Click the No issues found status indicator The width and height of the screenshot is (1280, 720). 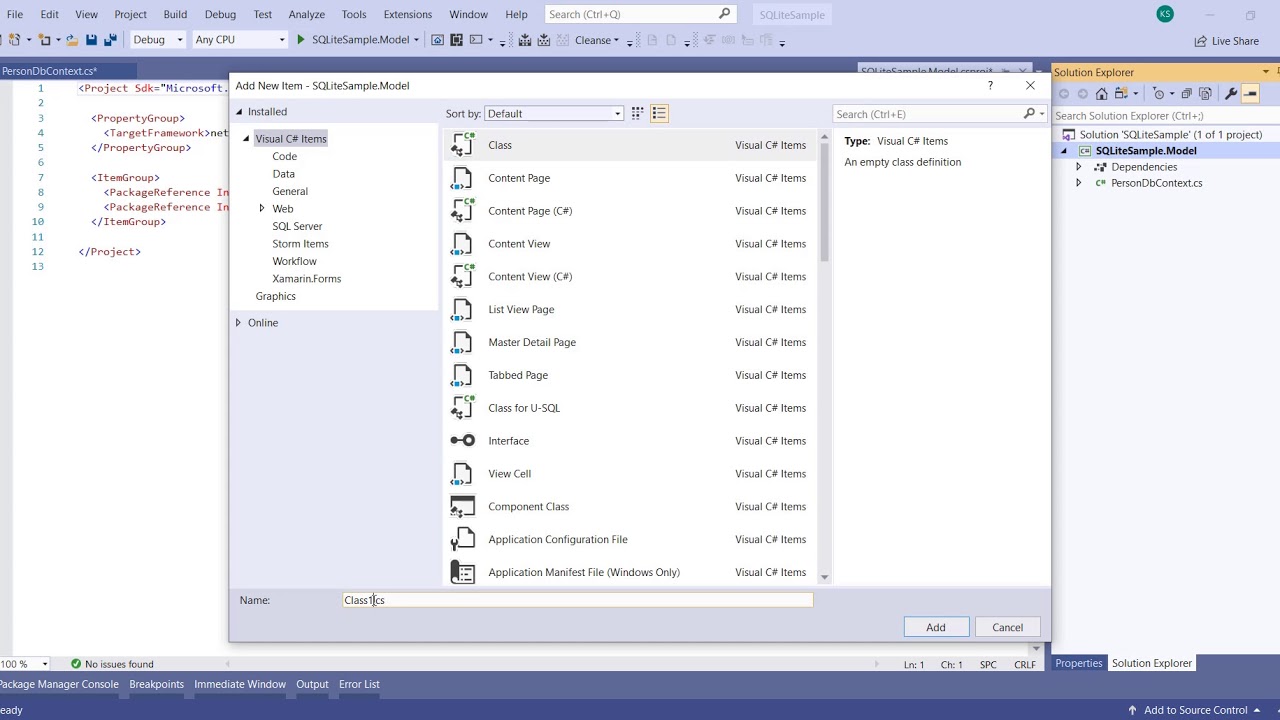112,664
